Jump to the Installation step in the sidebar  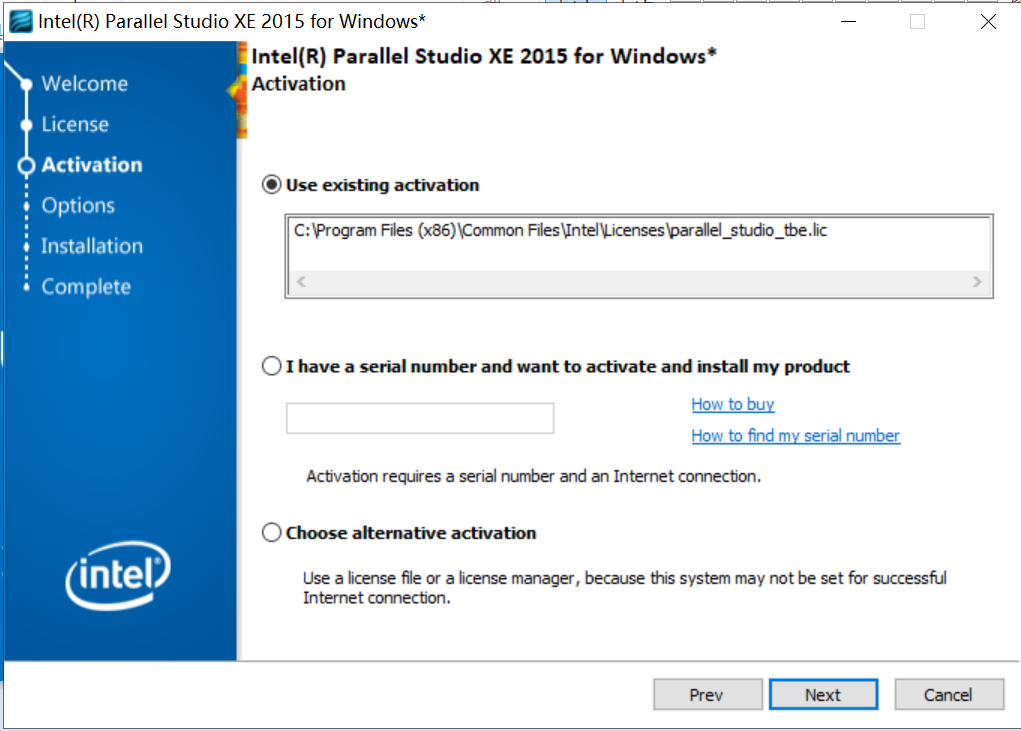point(92,245)
